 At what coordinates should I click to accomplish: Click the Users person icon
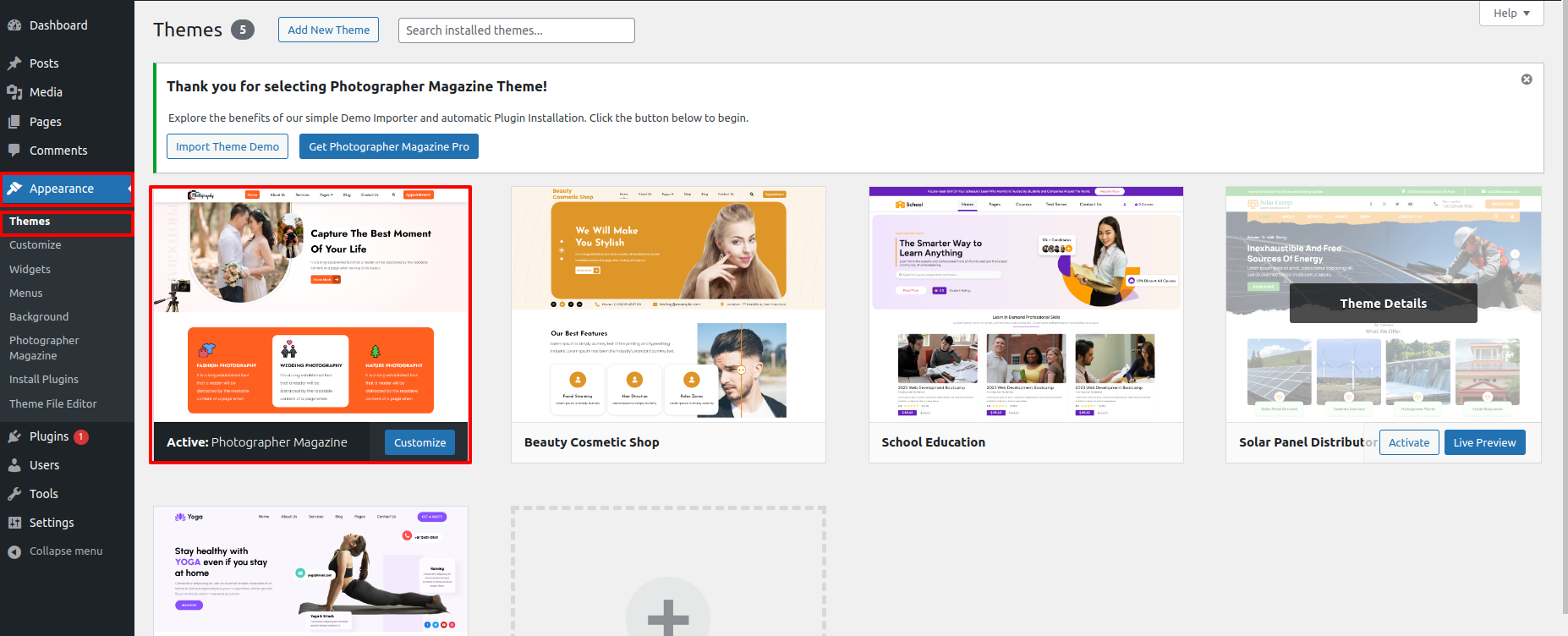[x=14, y=465]
